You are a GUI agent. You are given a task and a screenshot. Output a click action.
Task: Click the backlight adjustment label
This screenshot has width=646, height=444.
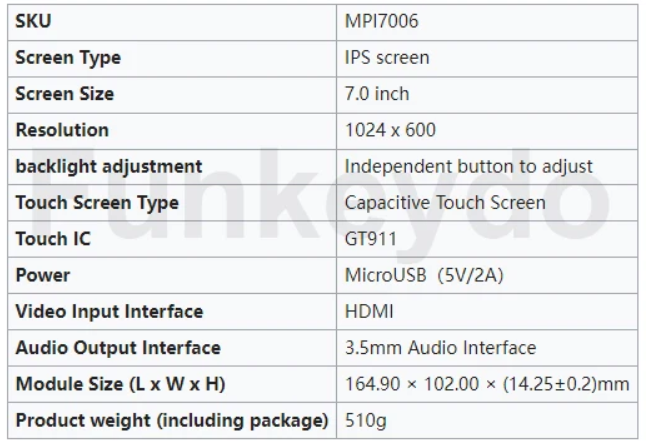[x=109, y=166]
